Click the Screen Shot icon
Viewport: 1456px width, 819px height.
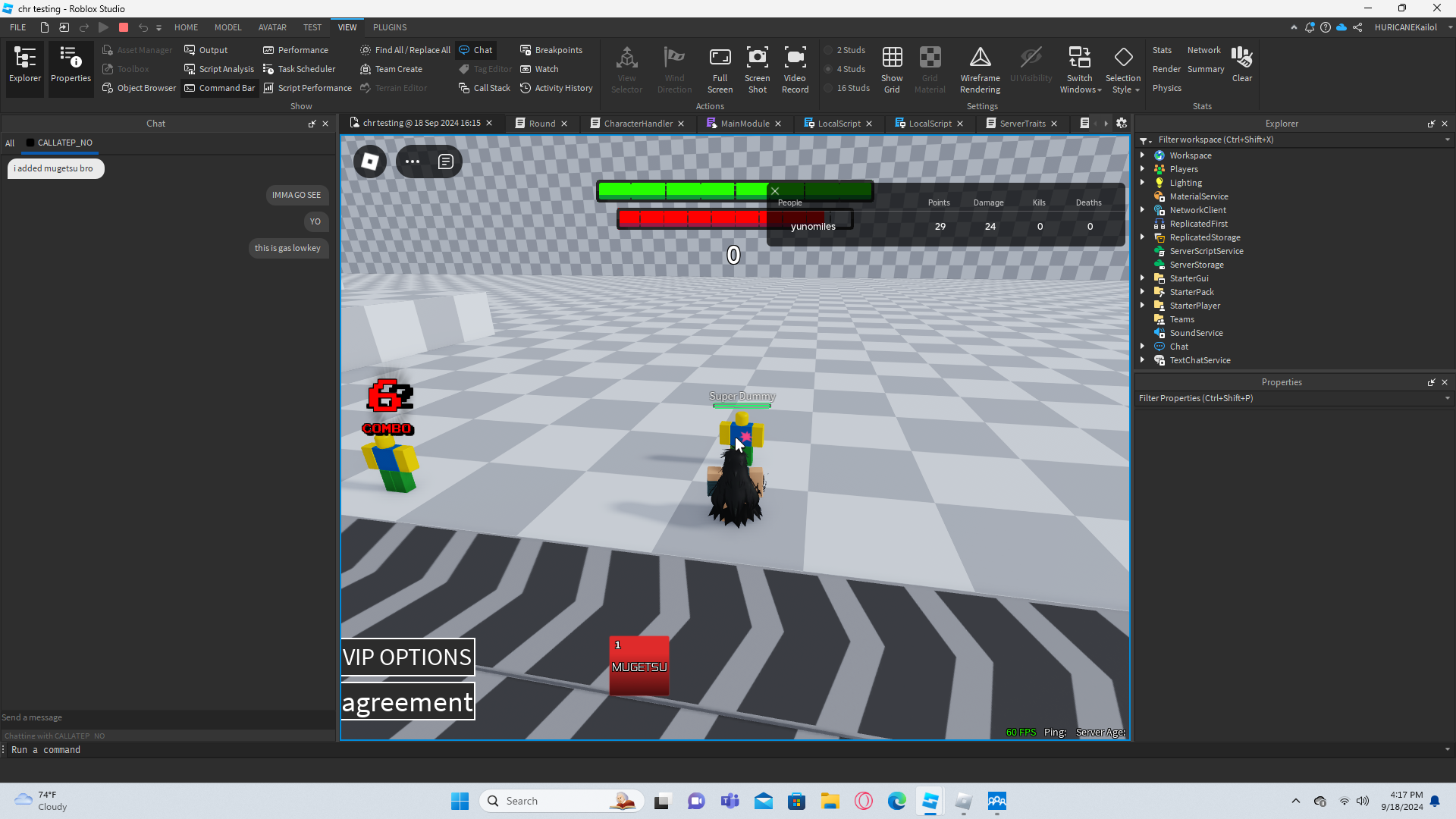point(757,68)
